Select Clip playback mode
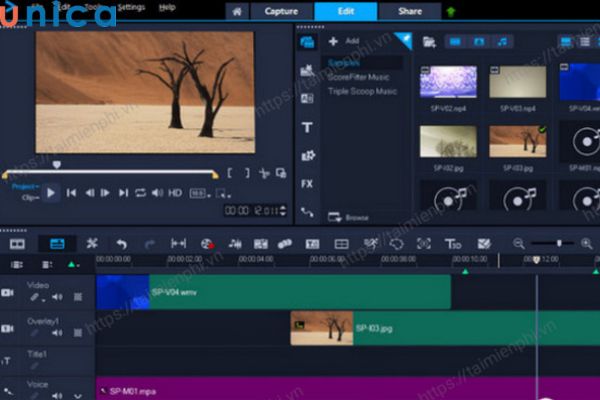This screenshot has width=600, height=400. 31,198
